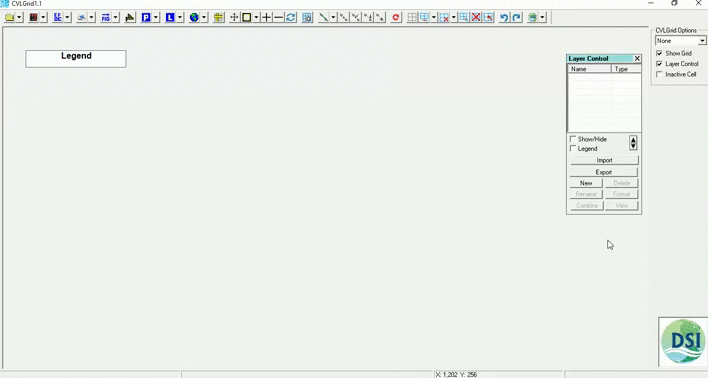The height and width of the screenshot is (378, 708).
Task: Click the undo arrow icon
Action: 504,18
